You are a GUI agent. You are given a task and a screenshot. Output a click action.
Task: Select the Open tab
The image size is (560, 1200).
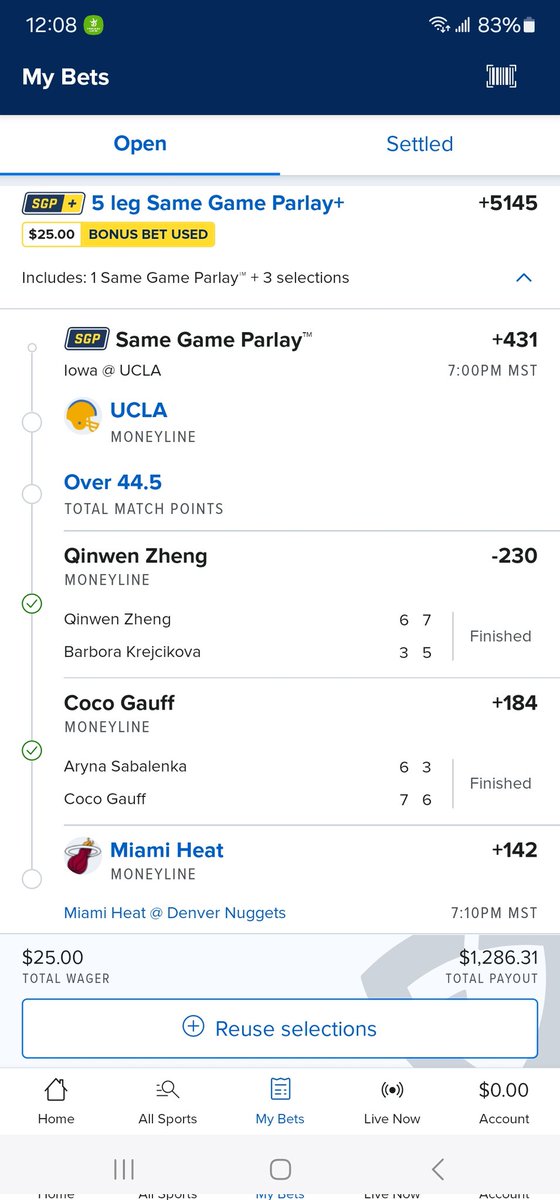[140, 144]
